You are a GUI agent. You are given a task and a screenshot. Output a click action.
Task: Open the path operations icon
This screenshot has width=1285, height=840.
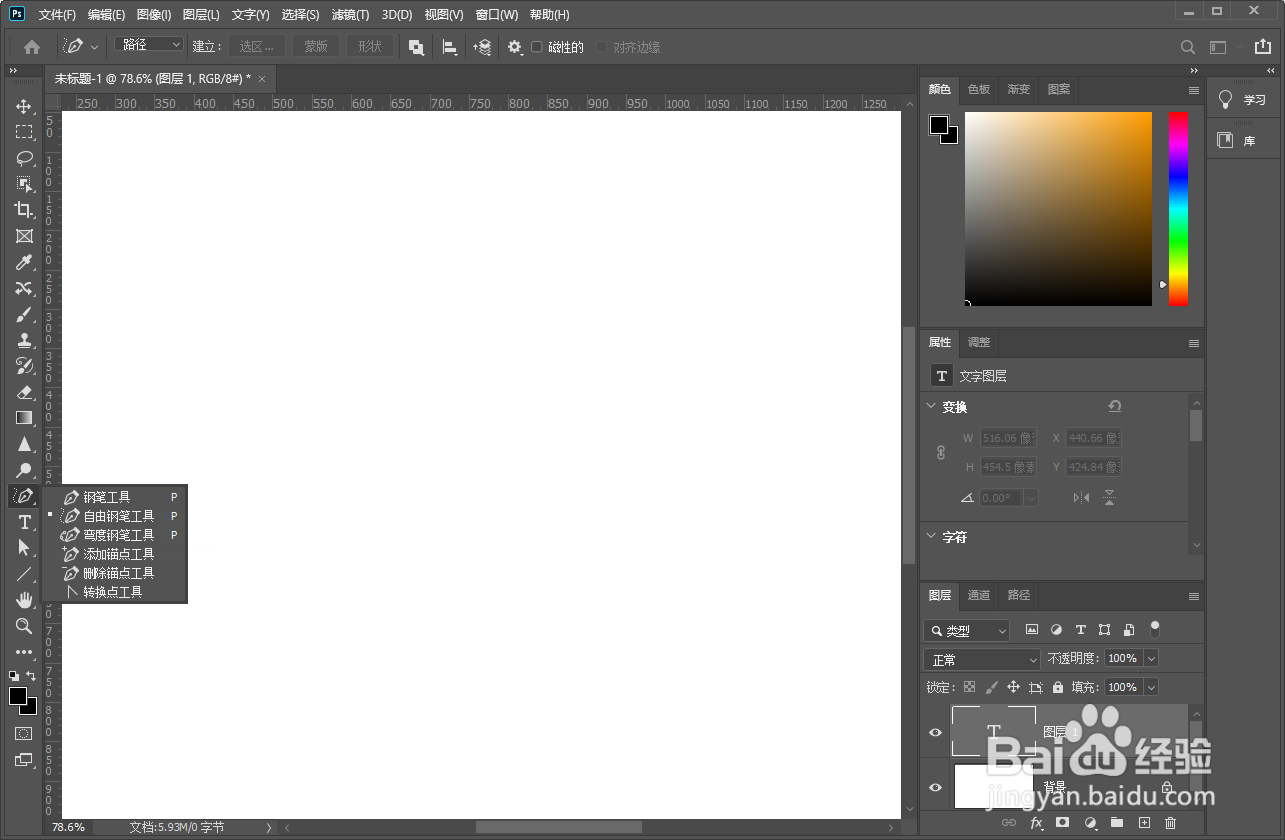pyautogui.click(x=416, y=47)
